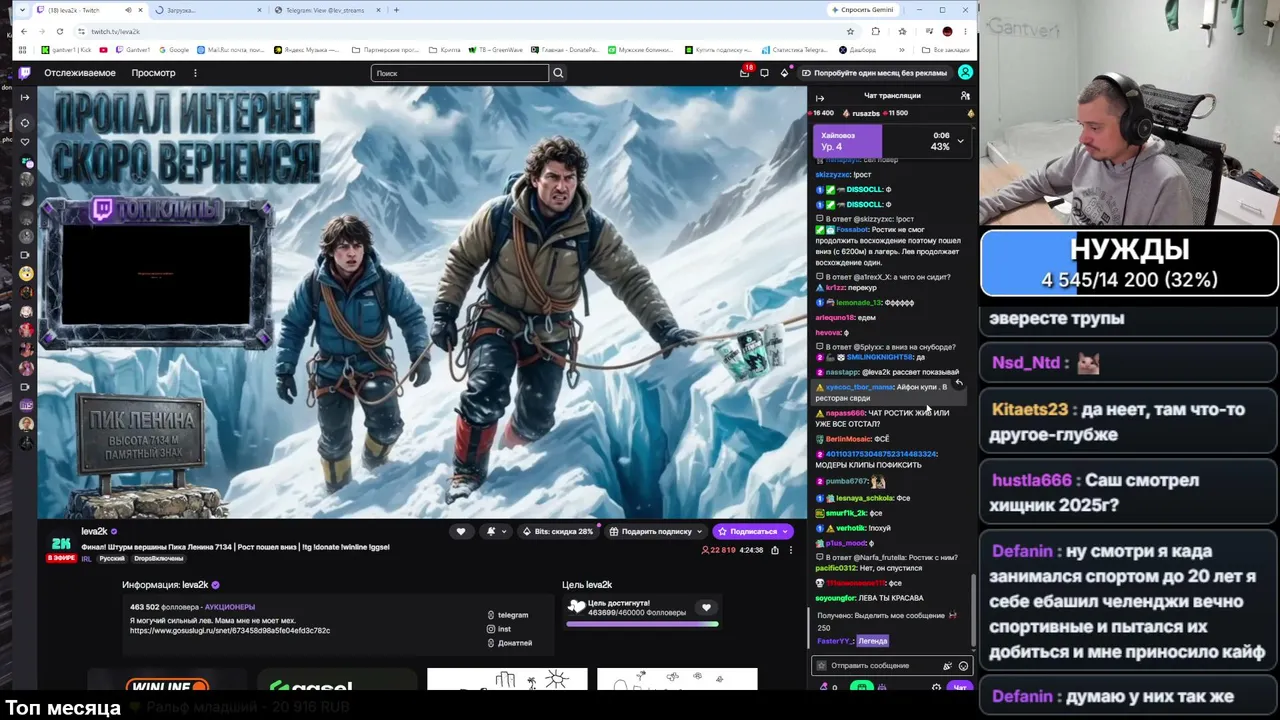
Task: Click Спросить Gemini button
Action: pyautogui.click(x=862, y=10)
